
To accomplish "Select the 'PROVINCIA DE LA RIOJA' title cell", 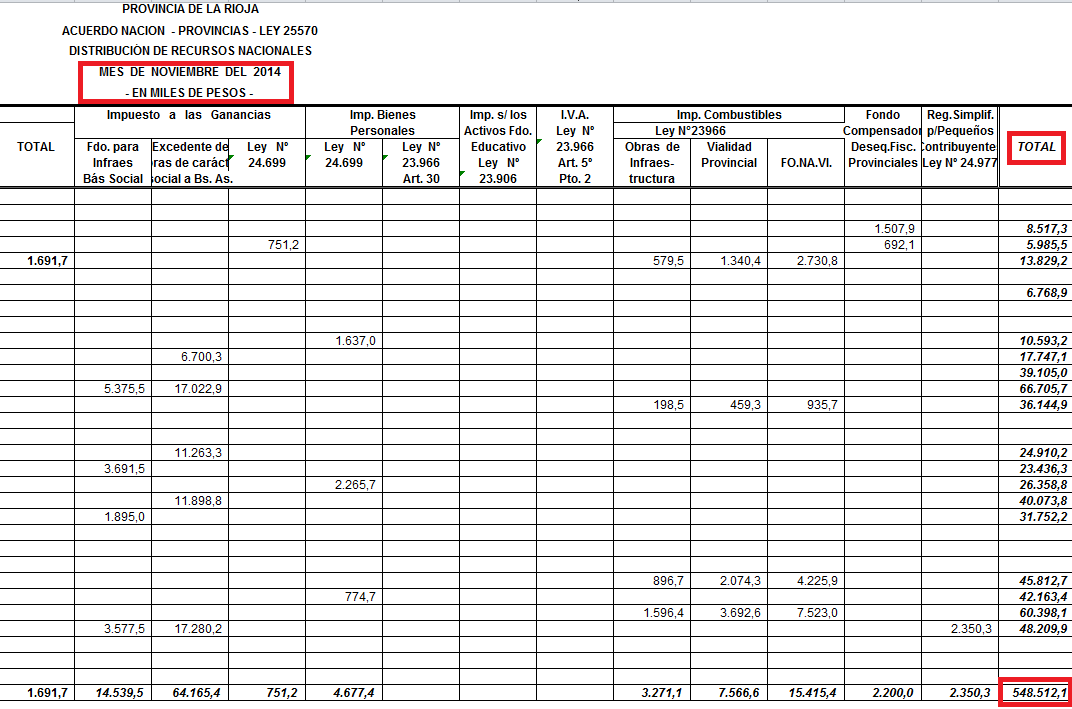I will (190, 9).
